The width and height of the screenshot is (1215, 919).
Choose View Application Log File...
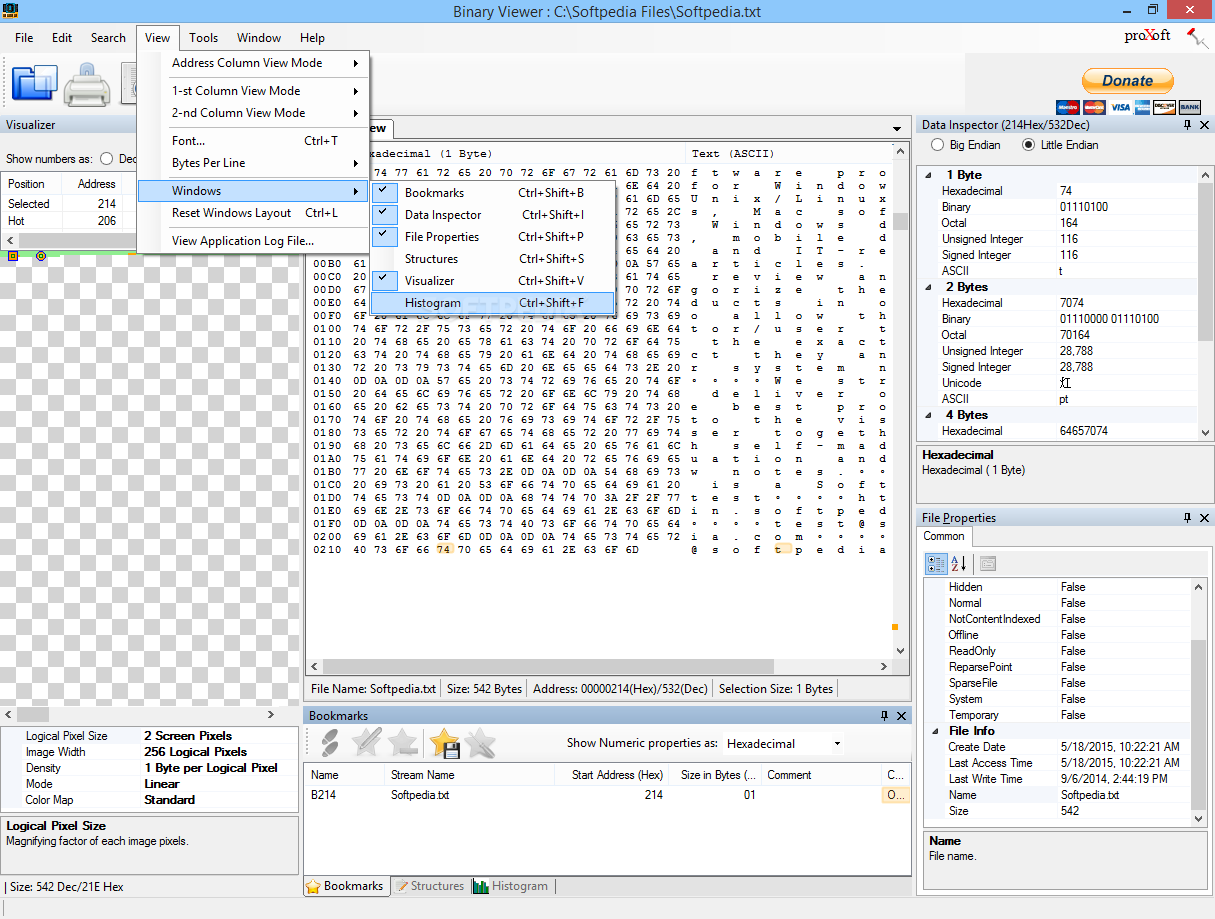point(253,241)
